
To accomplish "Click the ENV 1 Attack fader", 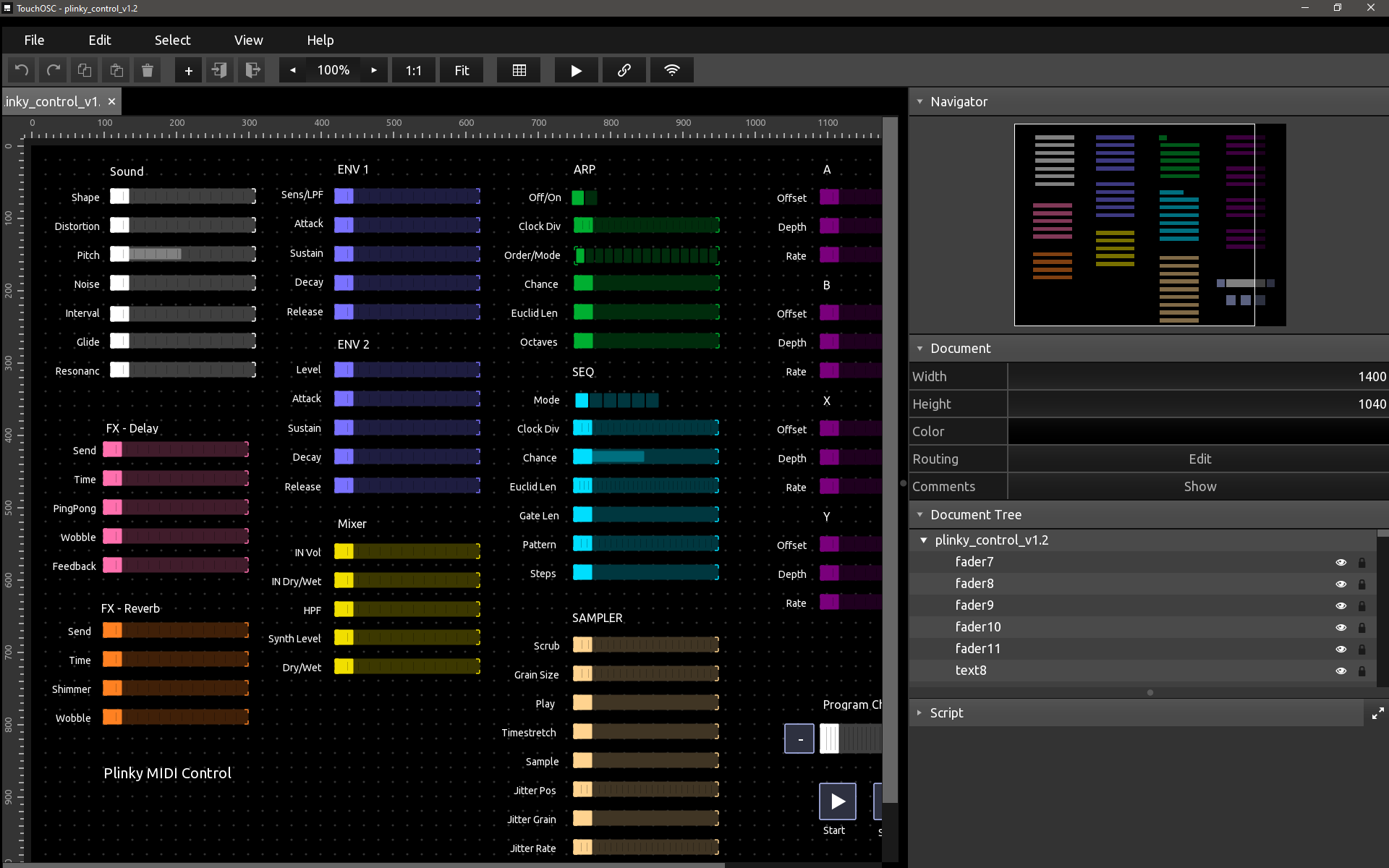I will 407,224.
